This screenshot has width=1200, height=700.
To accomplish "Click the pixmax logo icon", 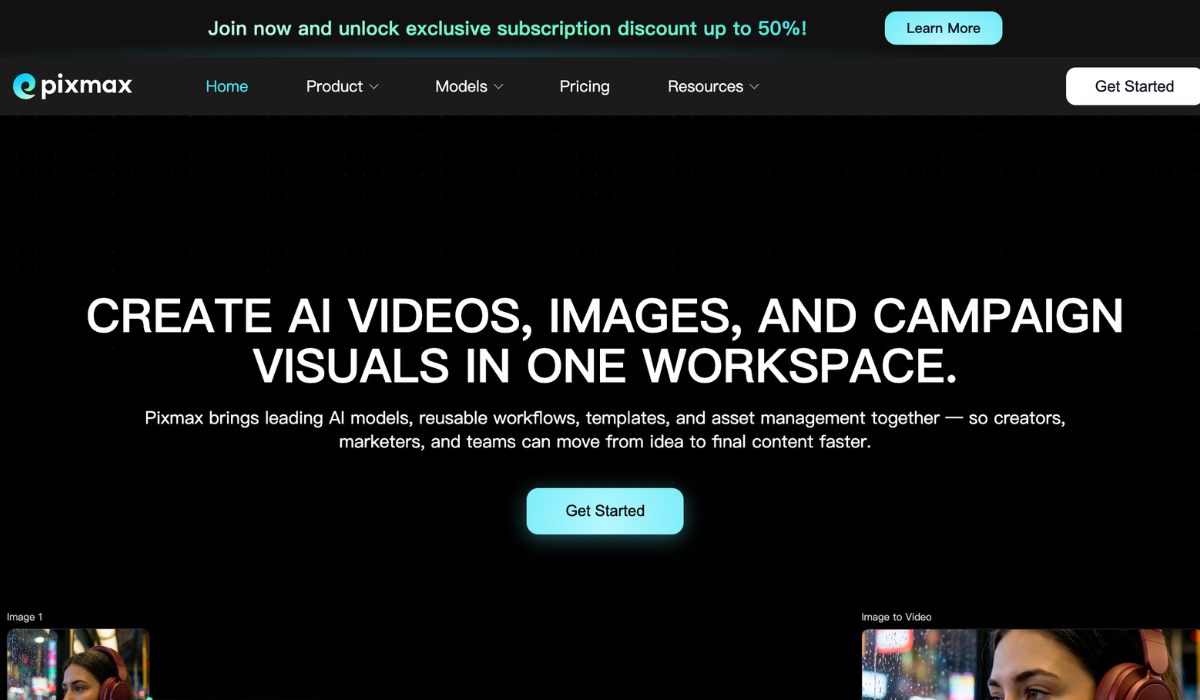I will point(24,86).
